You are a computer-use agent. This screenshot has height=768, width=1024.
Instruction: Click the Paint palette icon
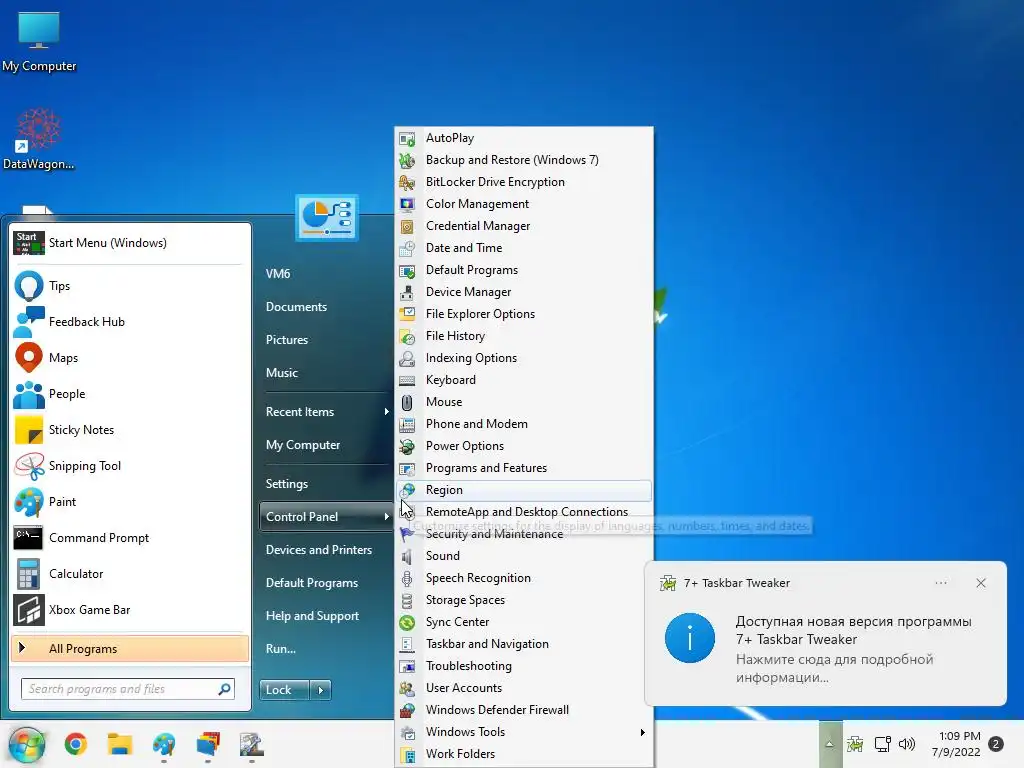29,502
